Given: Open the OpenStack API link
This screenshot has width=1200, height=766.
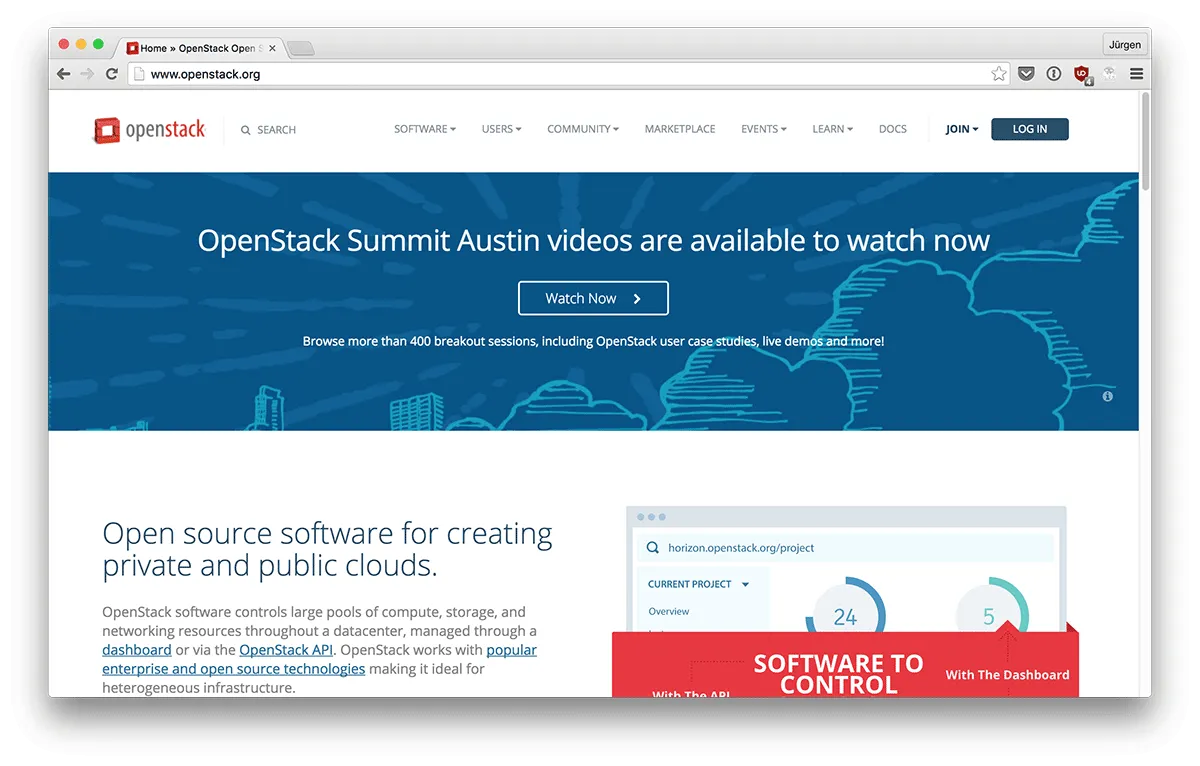Looking at the screenshot, I should coord(286,650).
